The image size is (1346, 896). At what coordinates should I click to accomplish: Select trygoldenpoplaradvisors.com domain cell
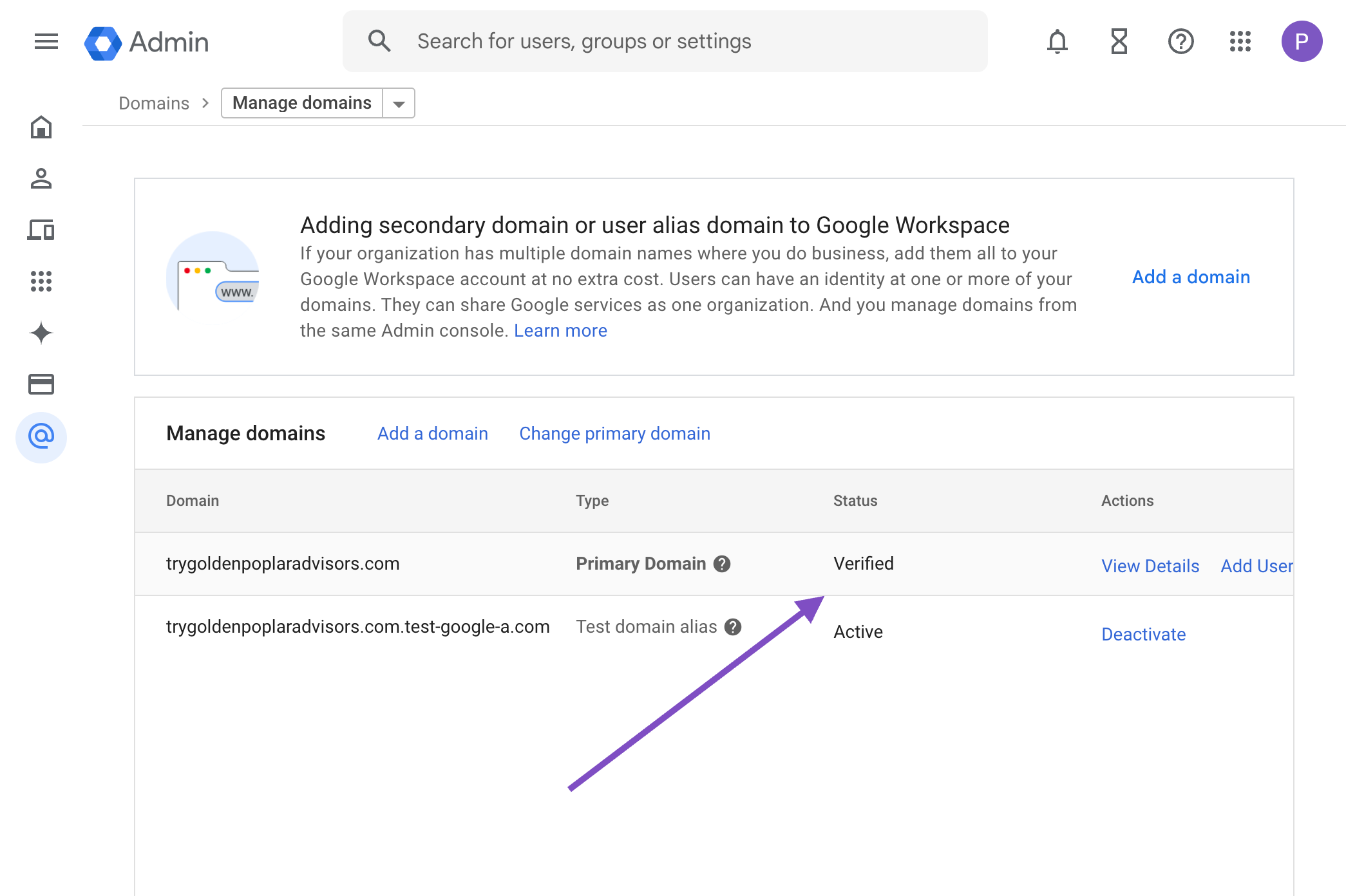pyautogui.click(x=283, y=563)
